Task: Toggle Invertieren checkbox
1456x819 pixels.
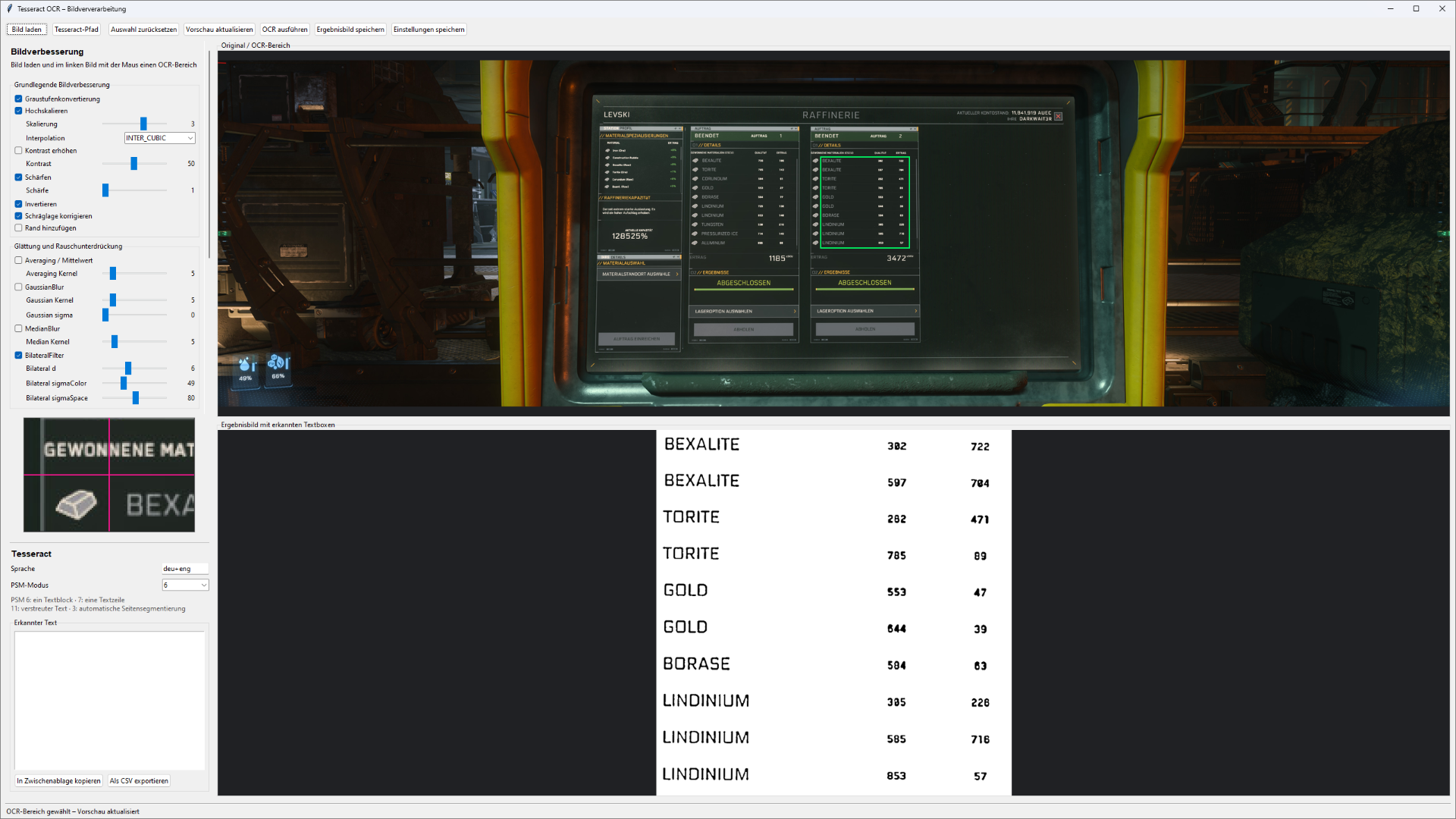Action: 18,204
